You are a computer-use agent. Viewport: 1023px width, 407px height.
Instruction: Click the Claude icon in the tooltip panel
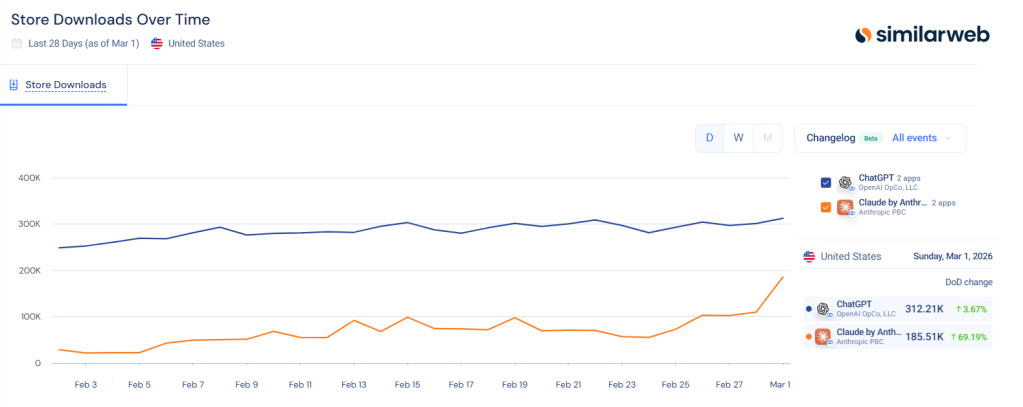823,337
